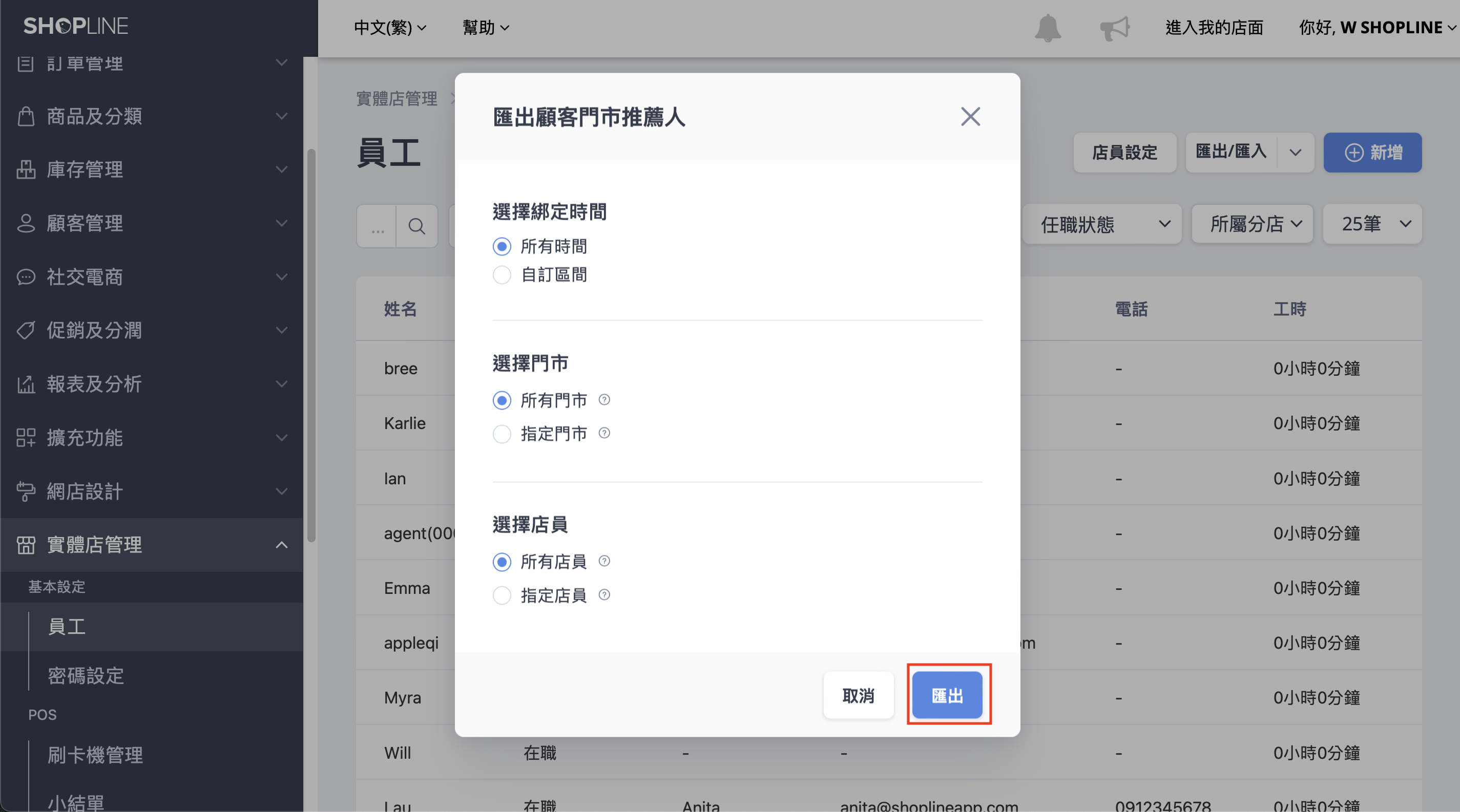Click the help icon beside 所有門市
Viewport: 1460px width, 812px height.
pos(604,400)
